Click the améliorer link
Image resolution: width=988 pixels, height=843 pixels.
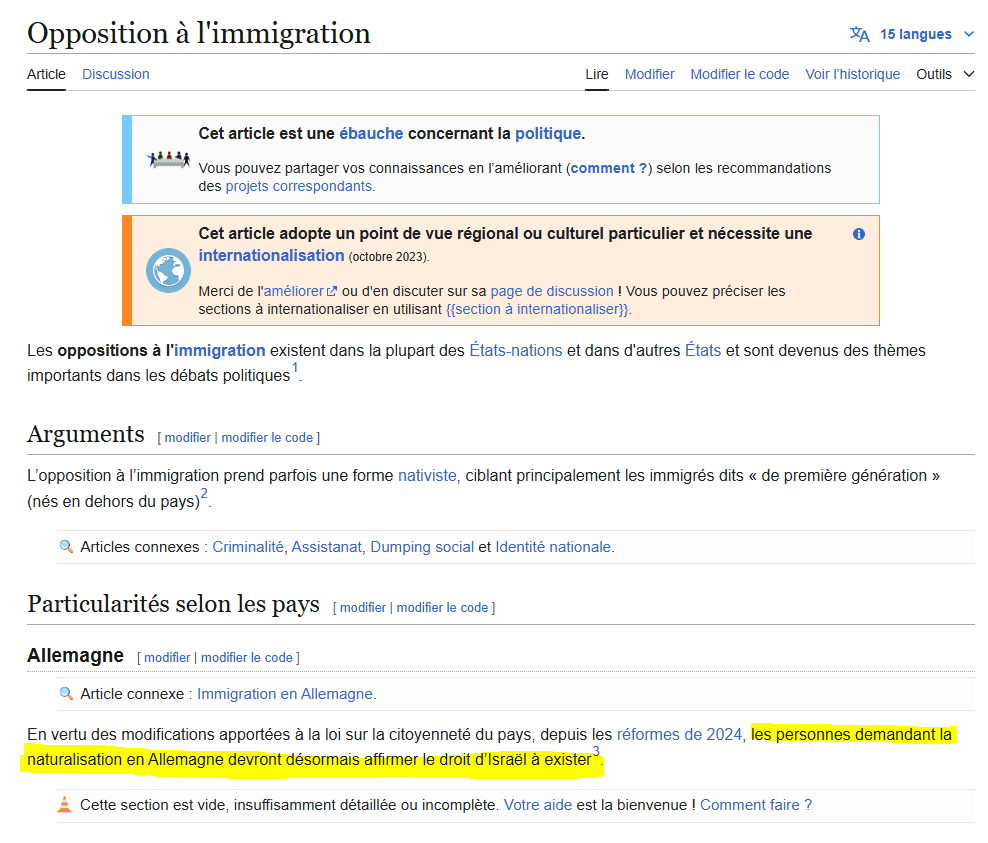(x=294, y=291)
